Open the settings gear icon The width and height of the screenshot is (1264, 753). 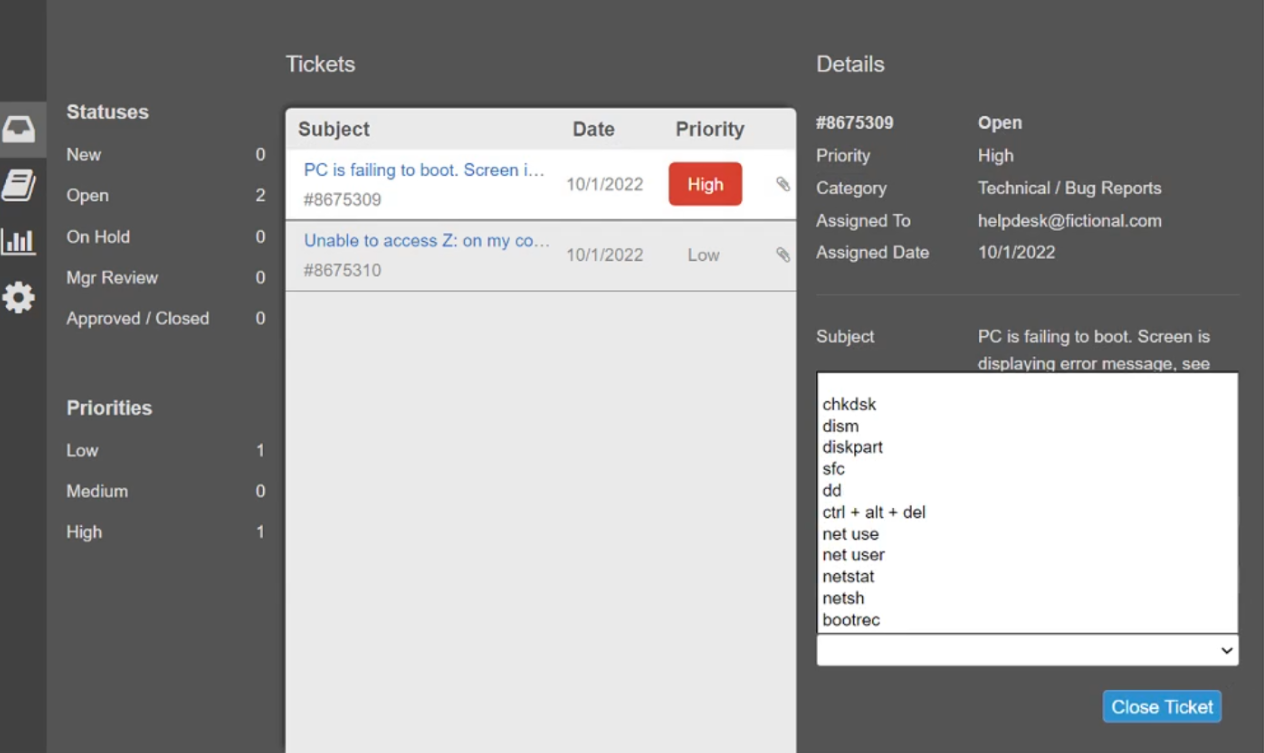[x=19, y=298]
